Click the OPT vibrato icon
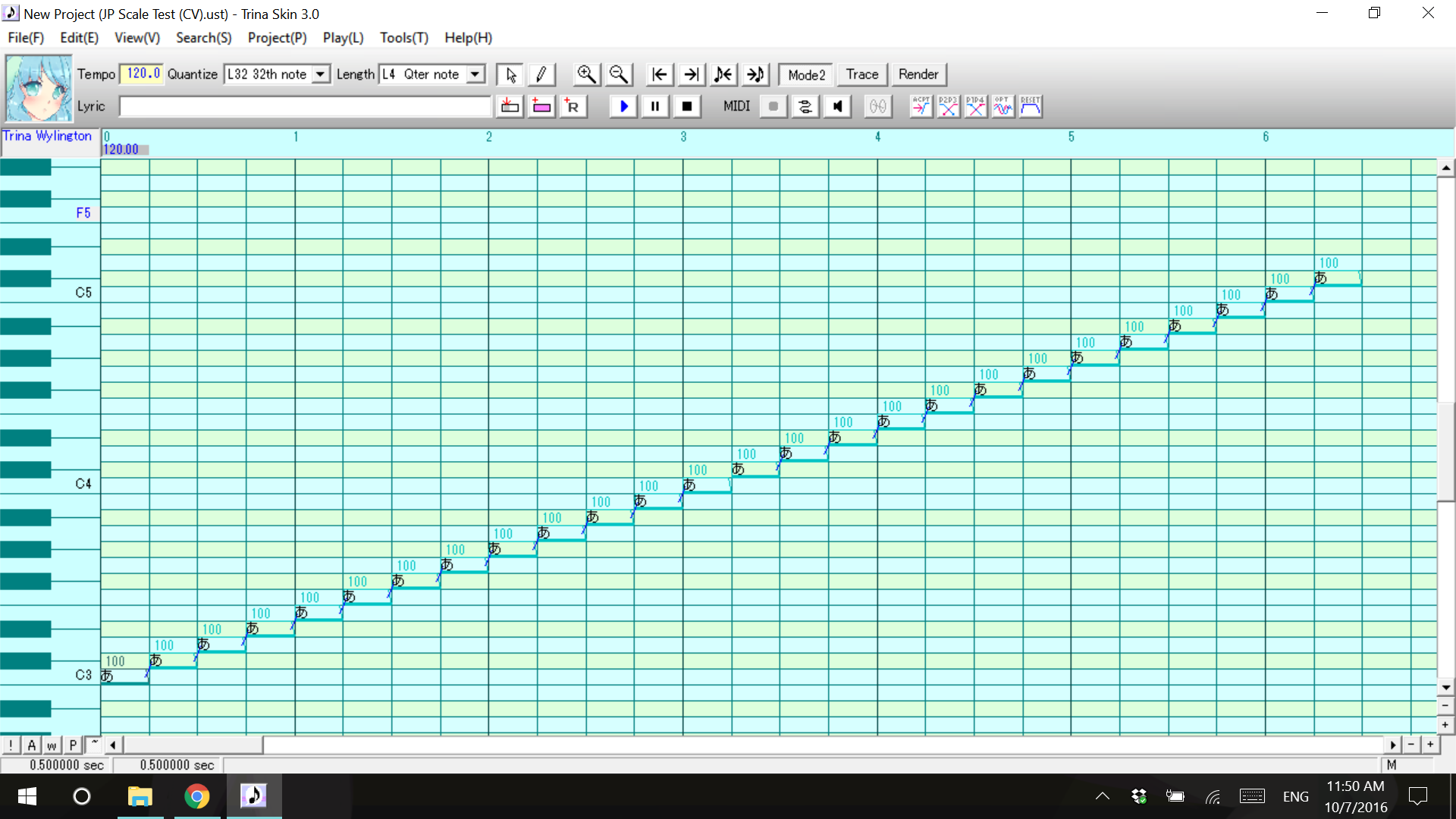Viewport: 1456px width, 819px height. point(1003,106)
